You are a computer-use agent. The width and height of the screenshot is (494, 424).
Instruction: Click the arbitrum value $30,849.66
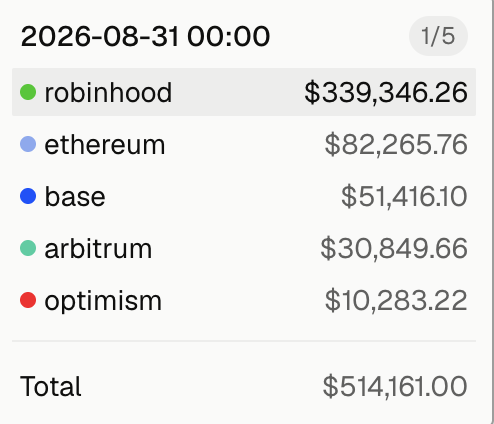394,249
